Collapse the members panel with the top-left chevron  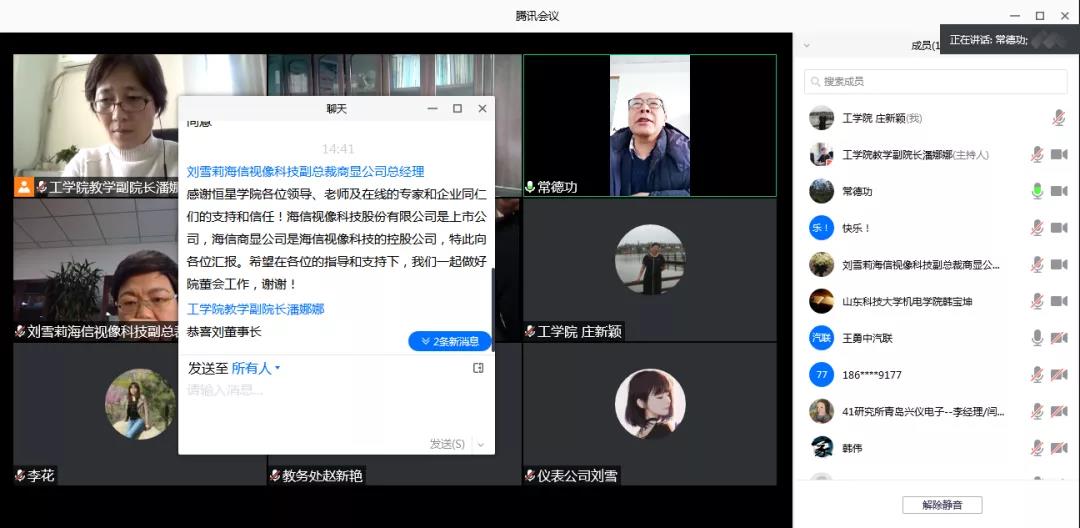807,45
